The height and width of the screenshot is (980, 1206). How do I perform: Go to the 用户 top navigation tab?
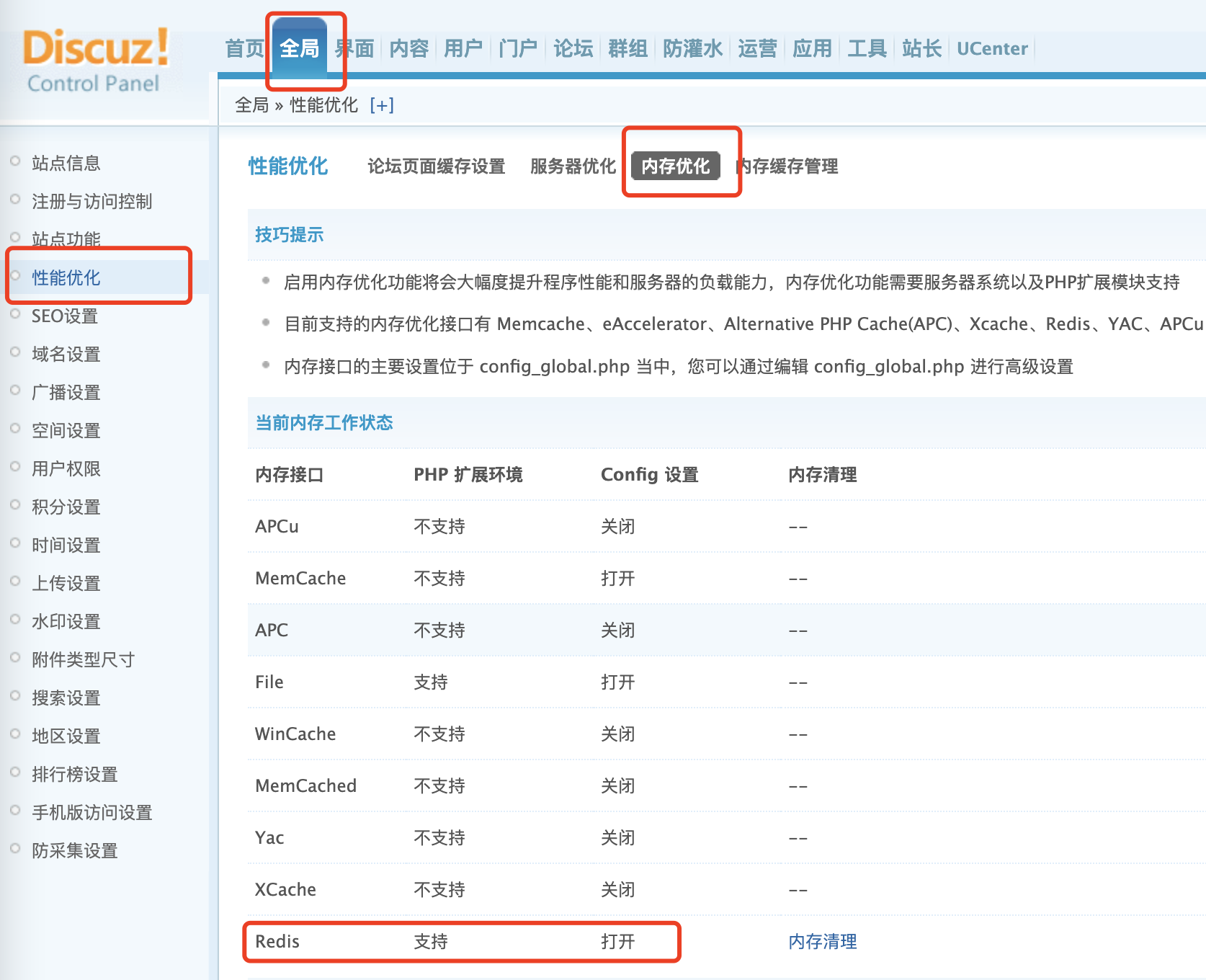tap(463, 48)
